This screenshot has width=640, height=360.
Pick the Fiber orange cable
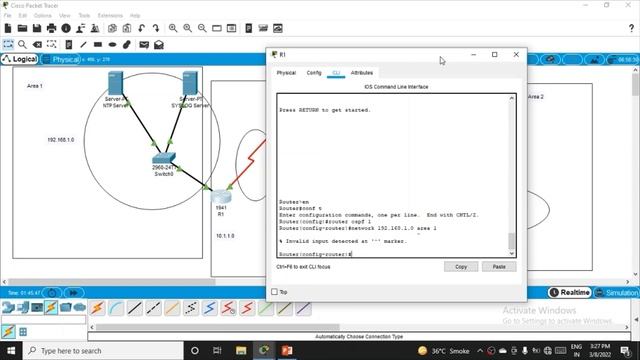(x=172, y=308)
